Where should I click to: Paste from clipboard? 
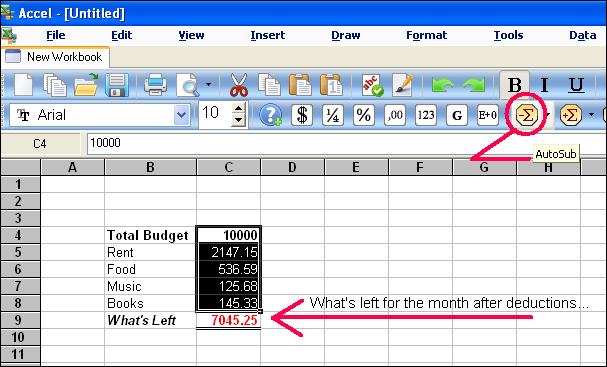(300, 84)
